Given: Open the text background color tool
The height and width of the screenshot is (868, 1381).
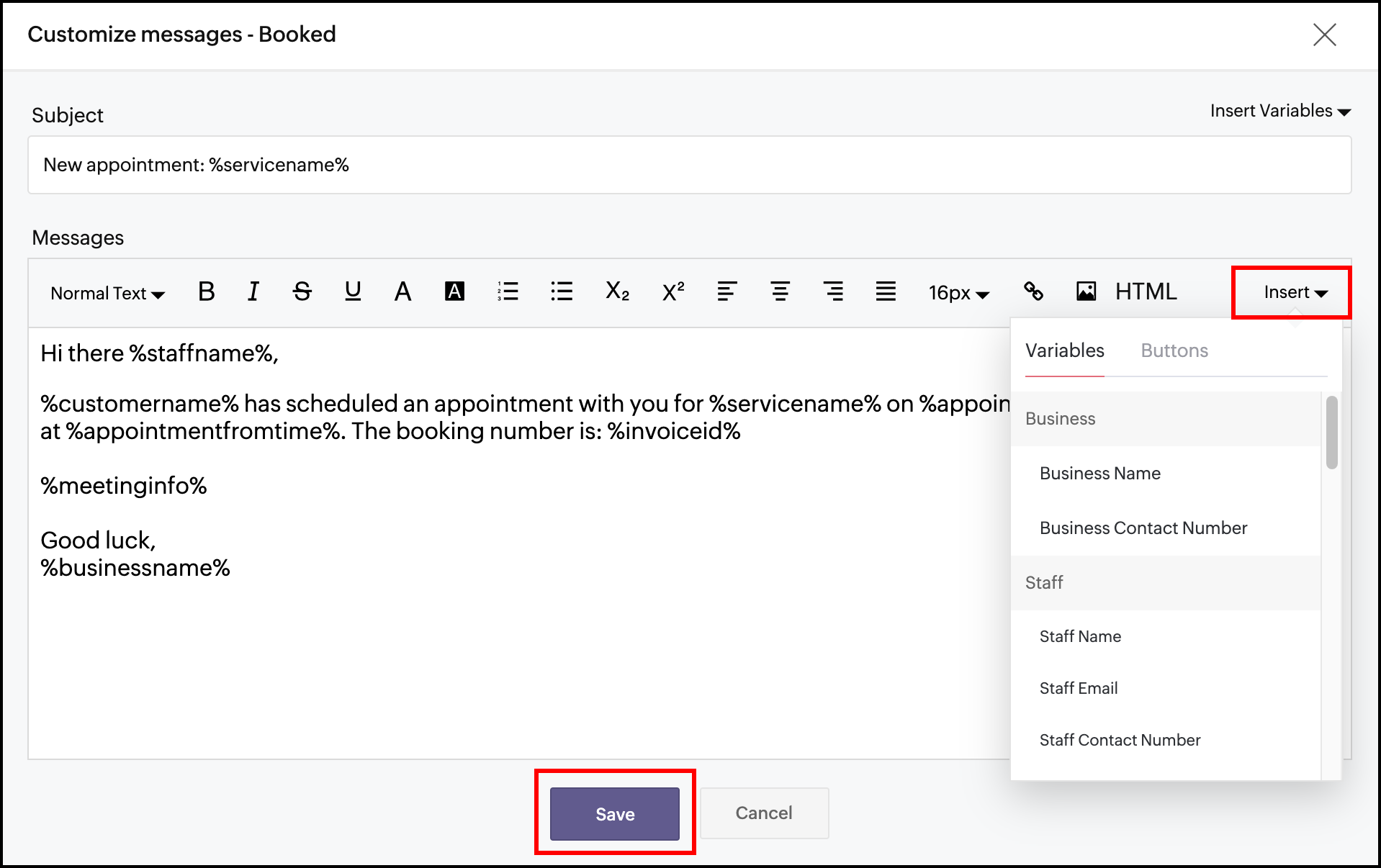Looking at the screenshot, I should click(454, 291).
